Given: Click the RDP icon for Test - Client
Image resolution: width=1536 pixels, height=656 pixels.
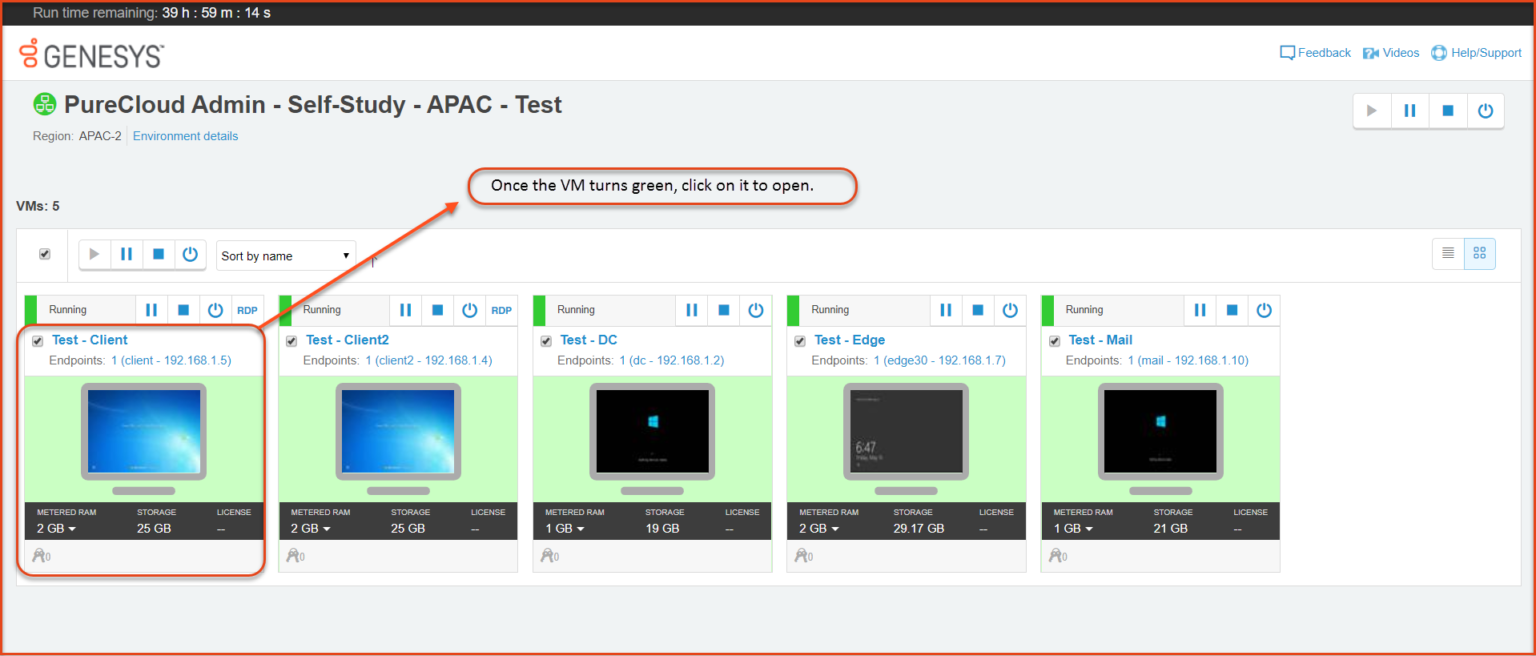Looking at the screenshot, I should click(247, 310).
